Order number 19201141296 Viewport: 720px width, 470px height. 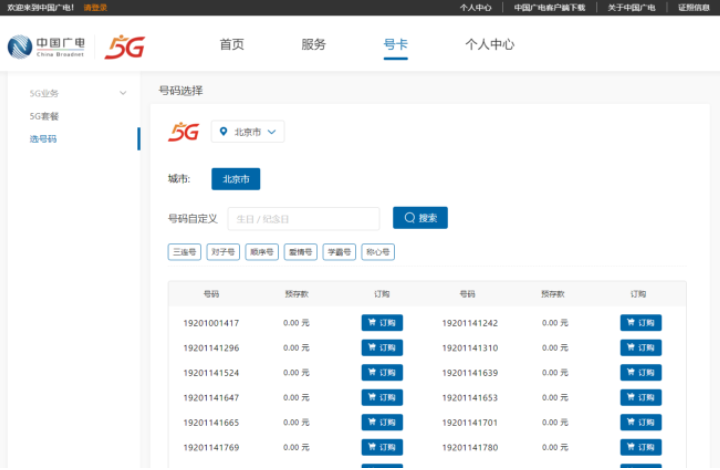pos(382,347)
